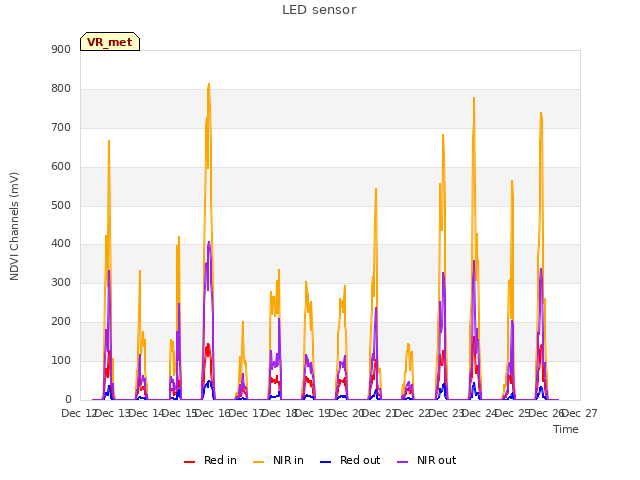Viewport: 640px width, 480px height.
Task: Click the Dec 27 x-axis label
Action: coord(580,413)
